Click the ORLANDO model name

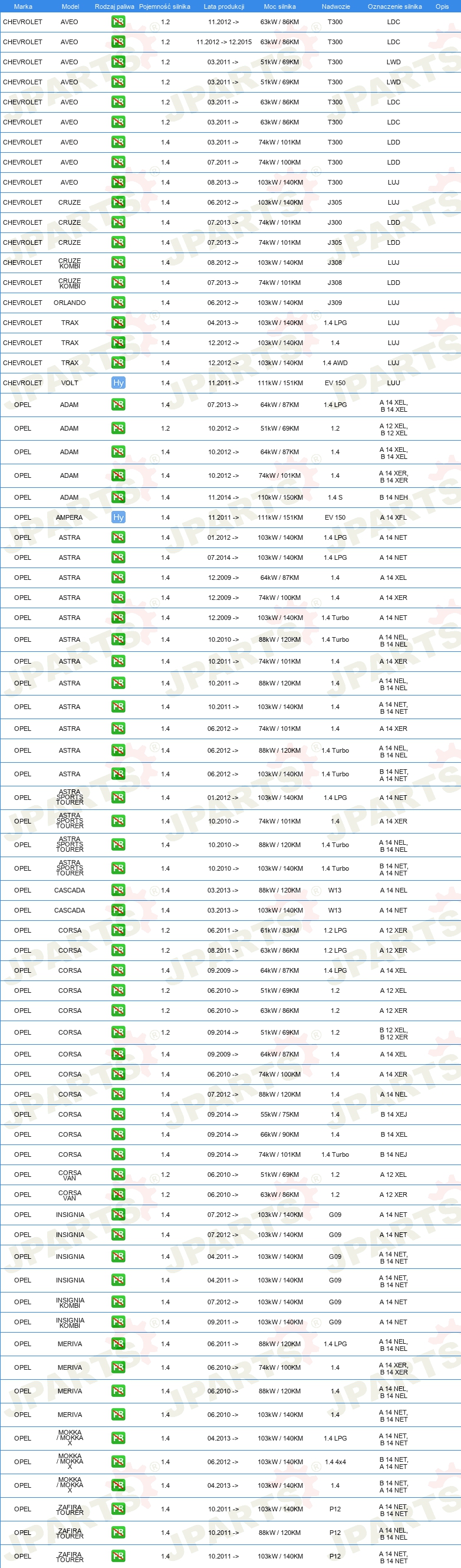tap(70, 303)
